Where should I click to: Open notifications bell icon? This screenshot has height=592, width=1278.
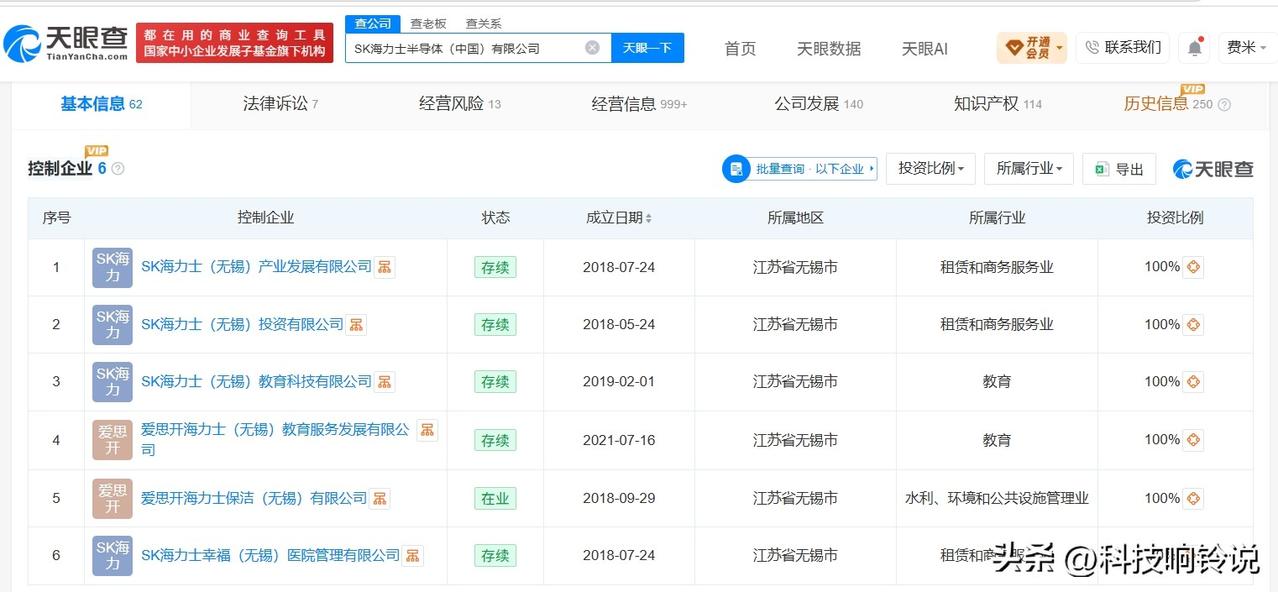tap(1195, 47)
